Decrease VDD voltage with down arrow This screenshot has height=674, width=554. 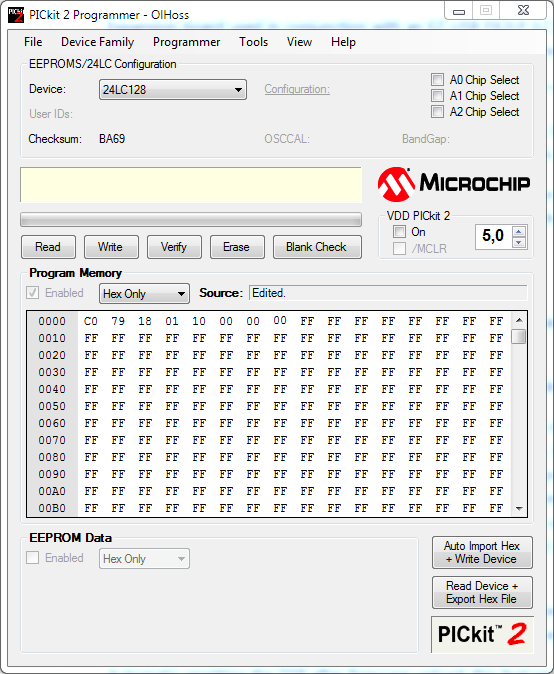519,242
